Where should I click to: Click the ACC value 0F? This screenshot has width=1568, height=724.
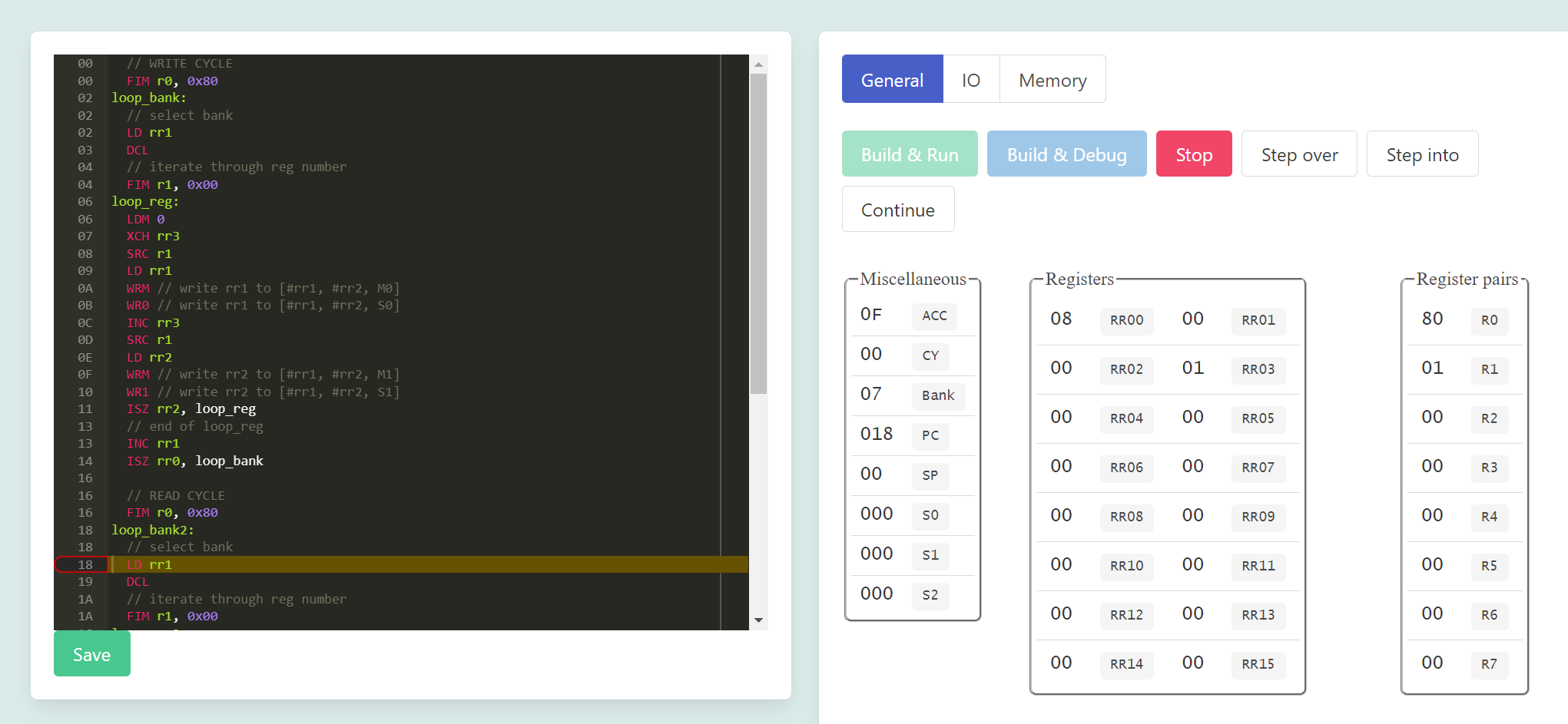click(x=871, y=314)
